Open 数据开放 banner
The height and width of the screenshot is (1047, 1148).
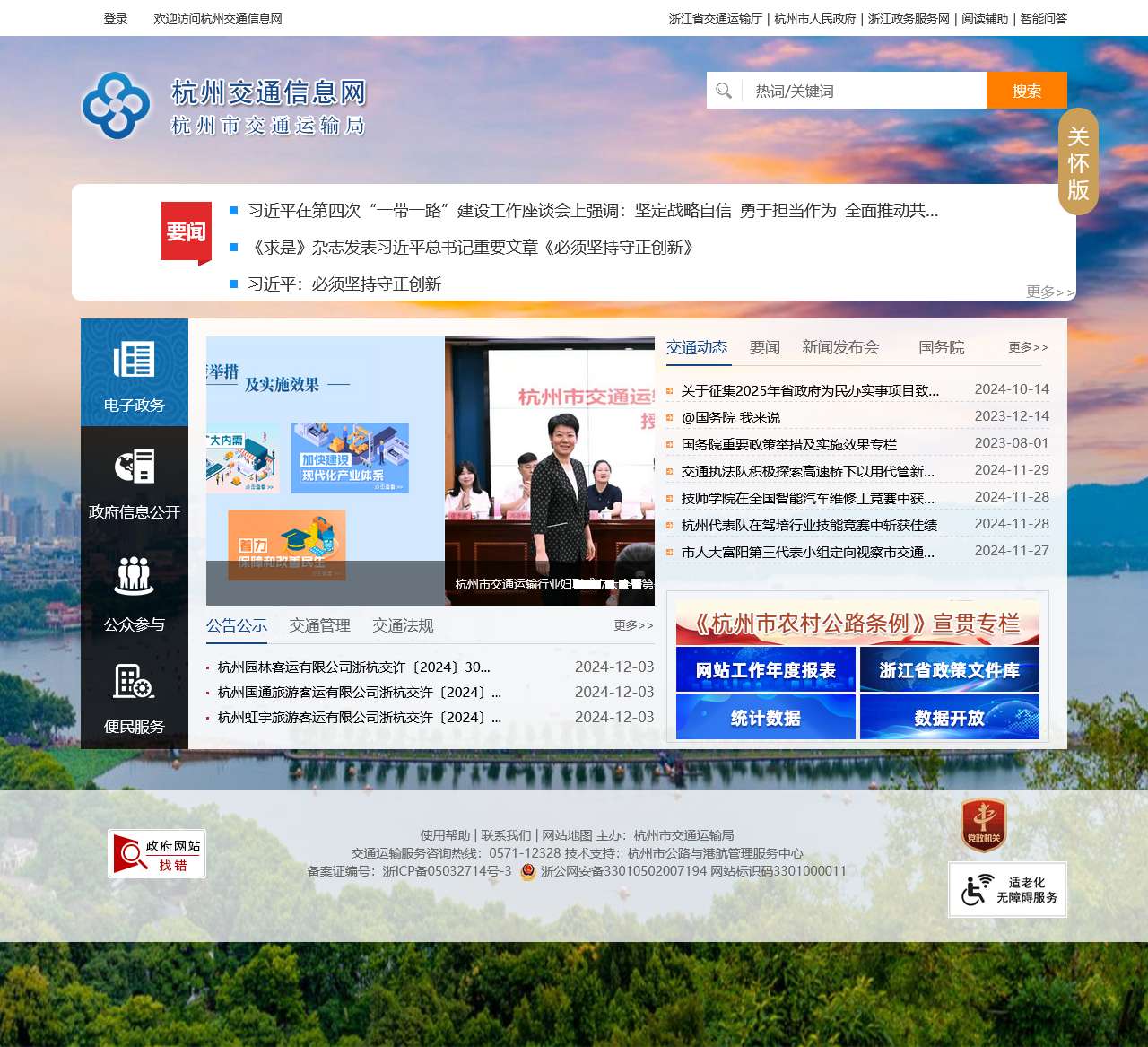tap(950, 717)
